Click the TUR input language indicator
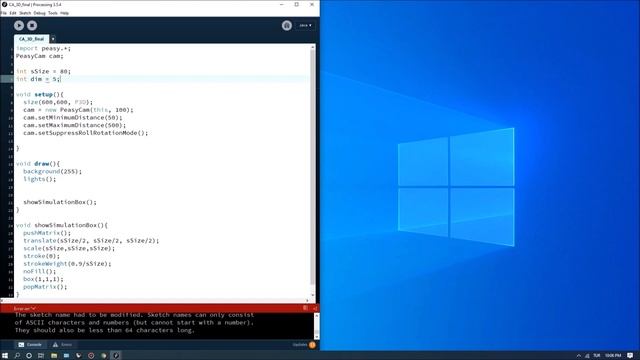640x360 pixels. (597, 356)
